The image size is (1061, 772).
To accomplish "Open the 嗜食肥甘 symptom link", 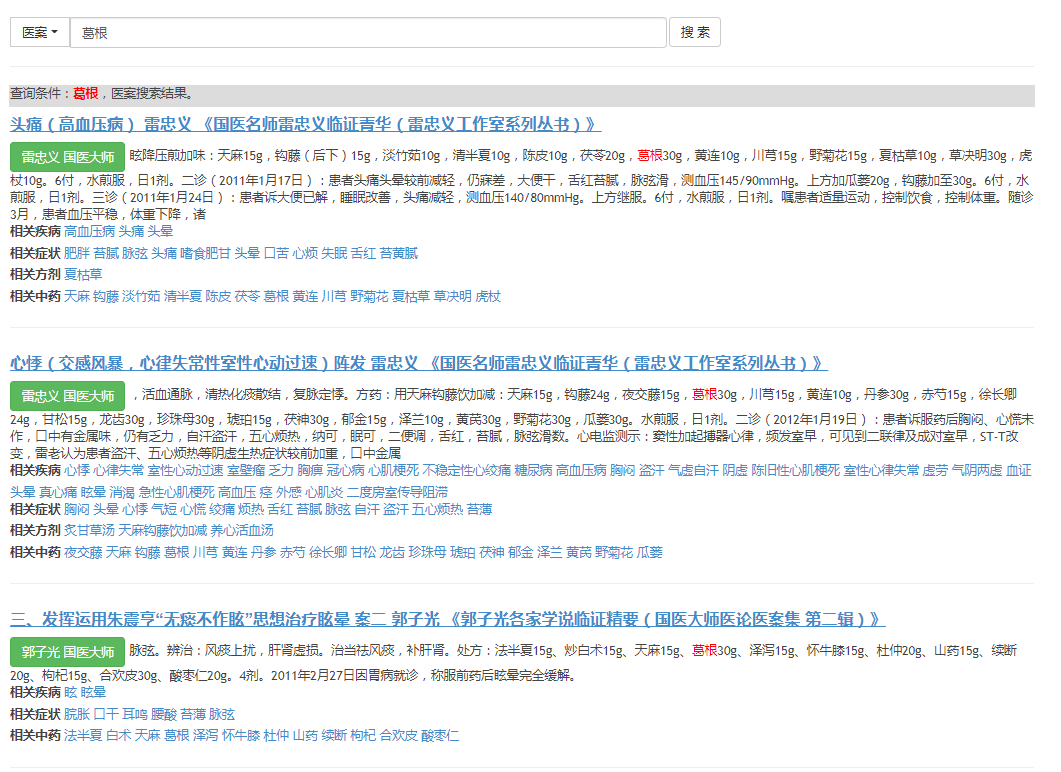I will tap(205, 253).
